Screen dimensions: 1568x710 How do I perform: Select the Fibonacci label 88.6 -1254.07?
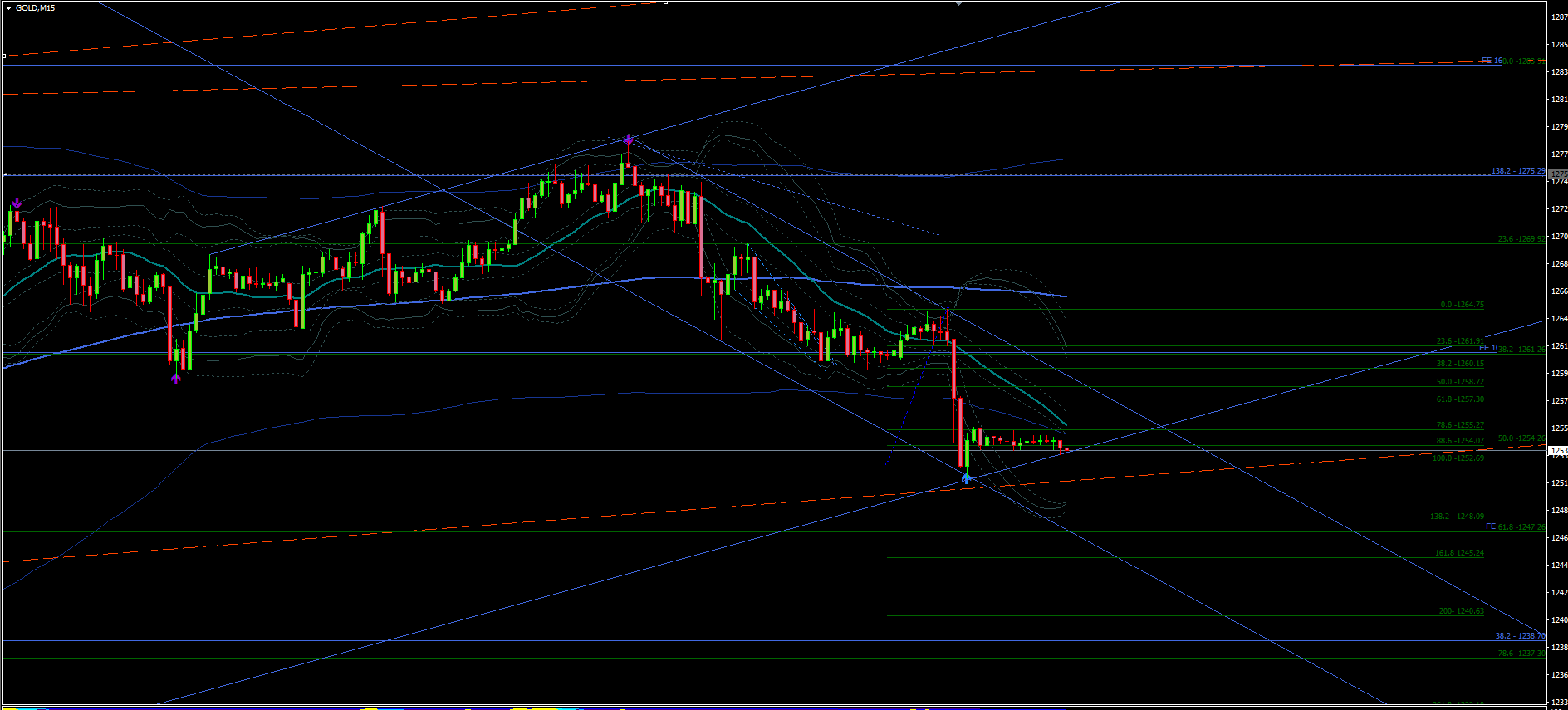(1460, 441)
